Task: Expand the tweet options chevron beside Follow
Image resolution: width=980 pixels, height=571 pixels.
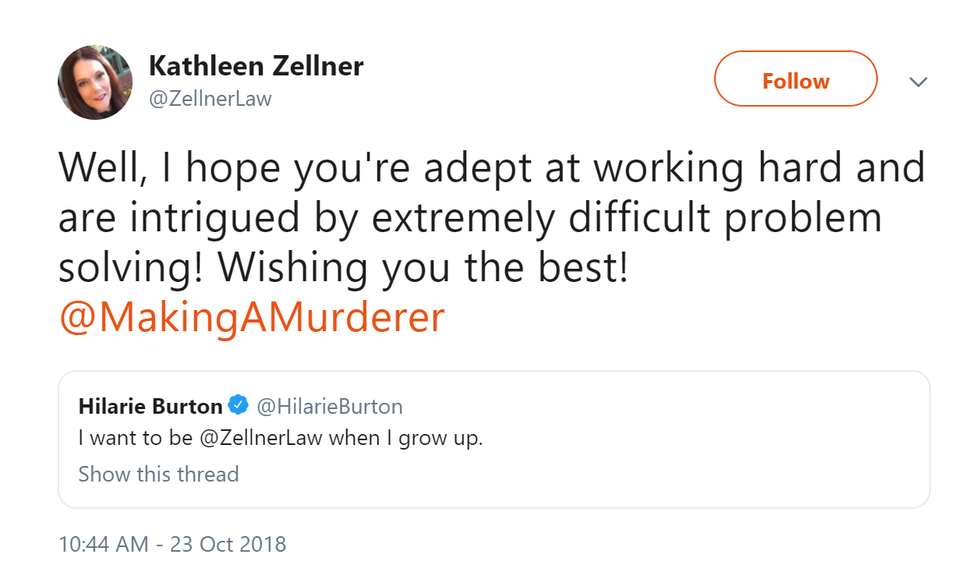Action: (918, 82)
